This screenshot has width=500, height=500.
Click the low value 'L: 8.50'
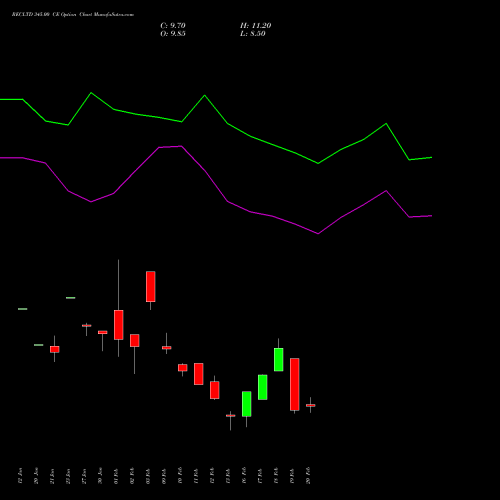(x=253, y=34)
